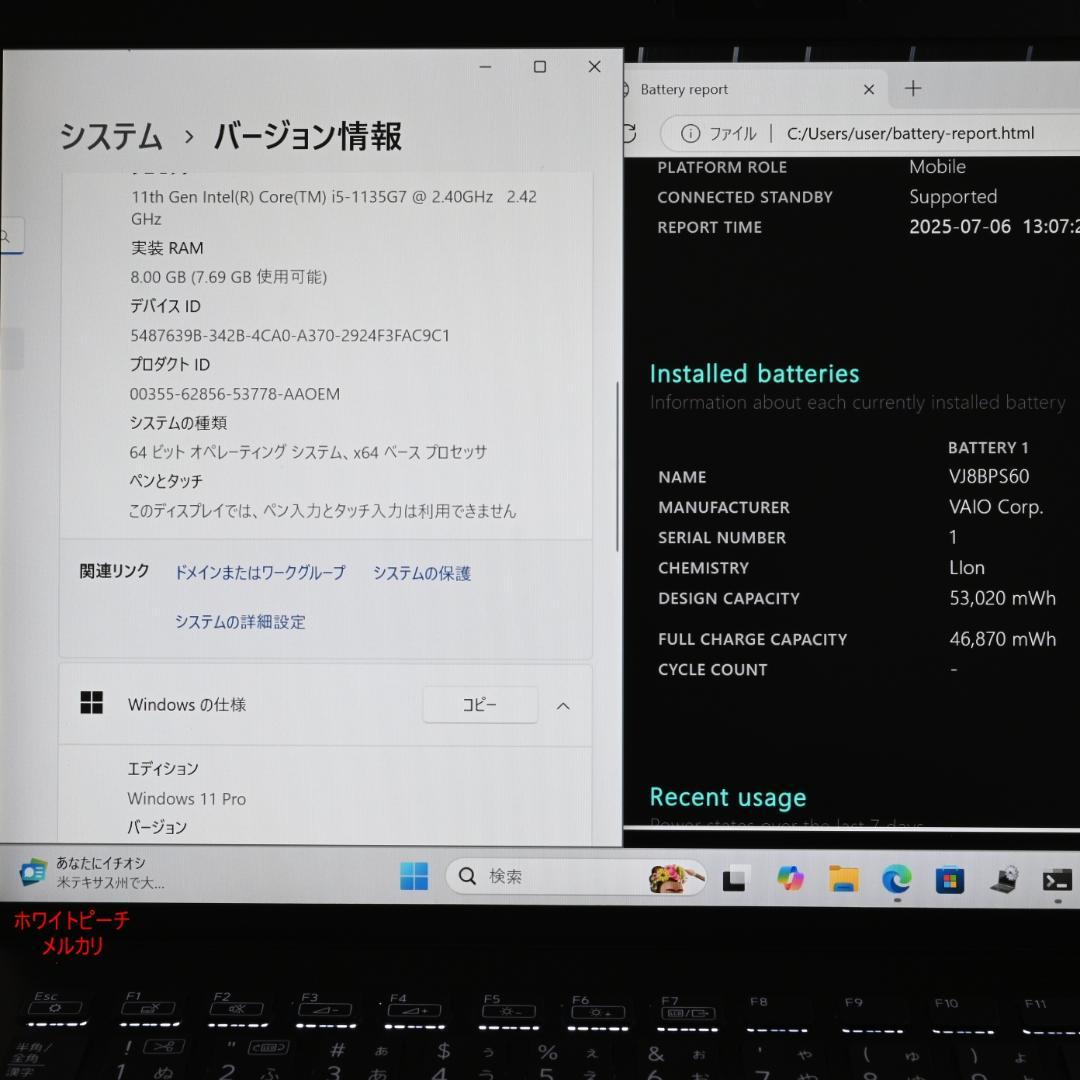Screen dimensions: 1080x1080
Task: Open File Explorer from the taskbar
Action: click(843, 877)
